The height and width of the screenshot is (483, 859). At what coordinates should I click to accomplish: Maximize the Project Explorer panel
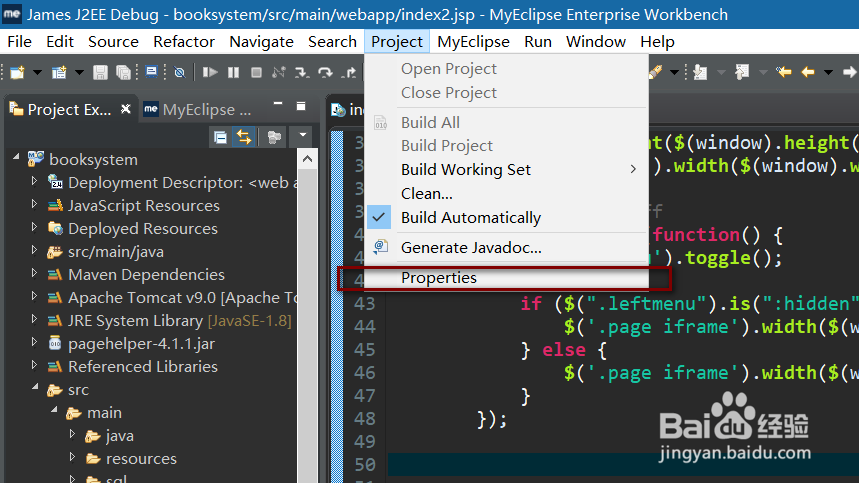click(301, 106)
